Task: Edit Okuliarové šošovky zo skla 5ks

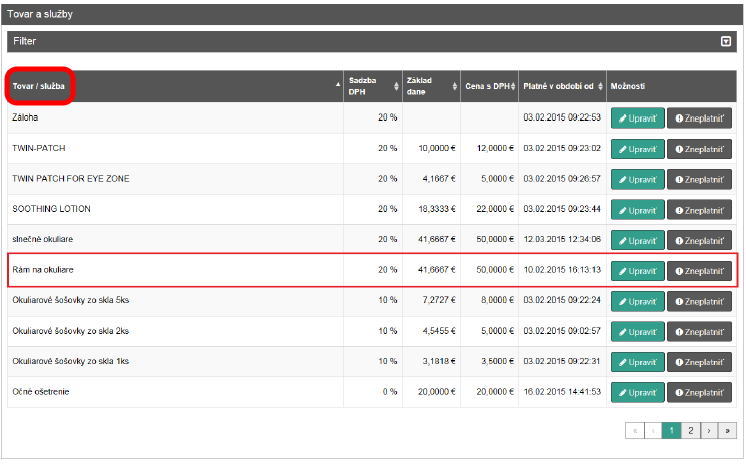Action: pos(637,302)
